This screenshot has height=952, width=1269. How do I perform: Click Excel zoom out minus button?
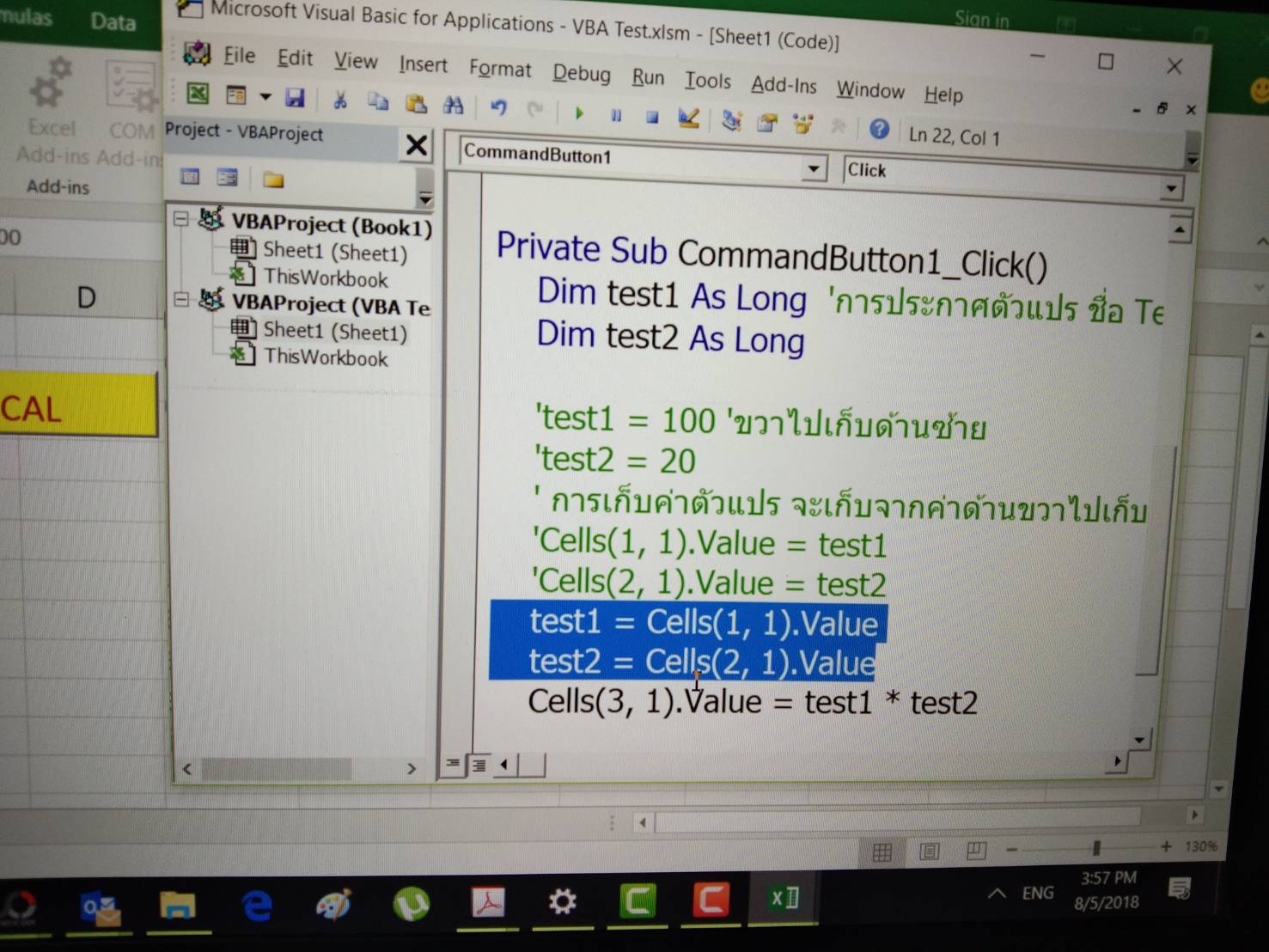click(1012, 849)
